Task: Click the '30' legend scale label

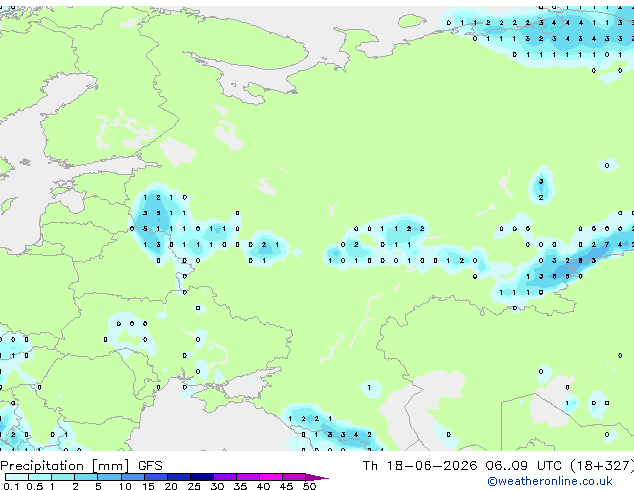Action: 217,486
